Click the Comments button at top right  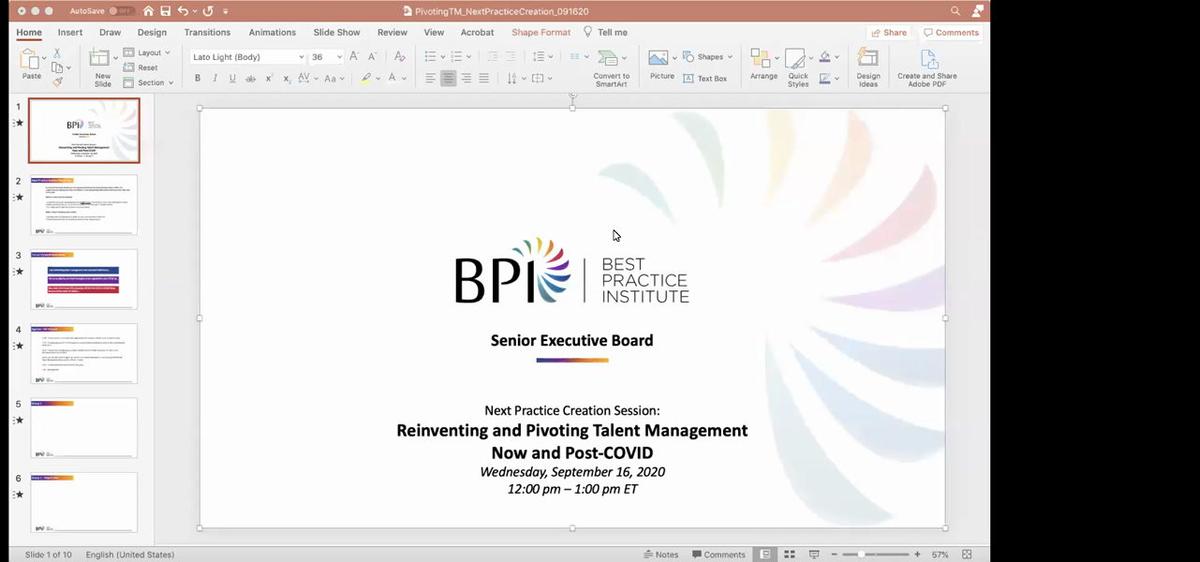tap(951, 32)
